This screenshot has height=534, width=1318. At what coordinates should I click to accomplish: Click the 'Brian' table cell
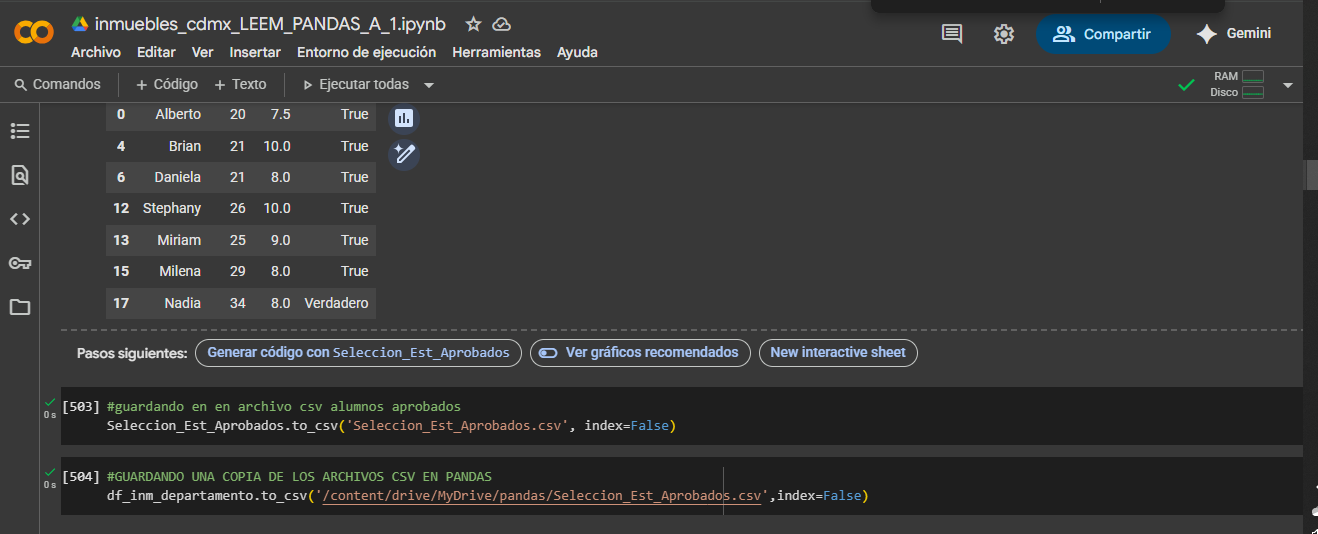tap(185, 146)
